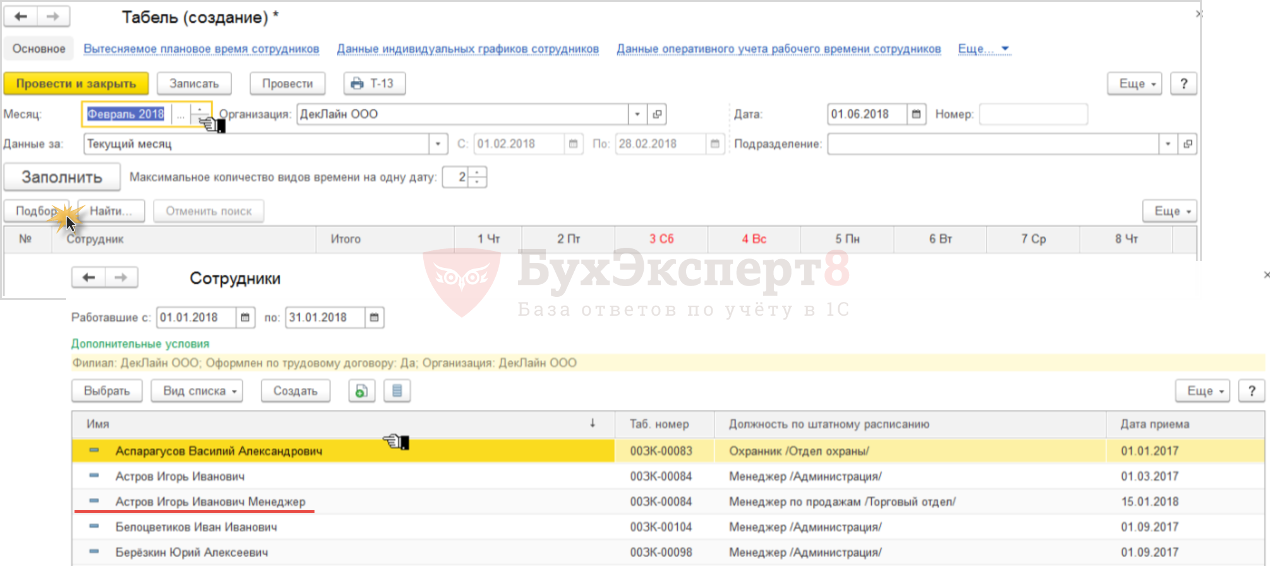Image resolution: width=1271 pixels, height=566 pixels.
Task: Click the Заполнить button
Action: [x=62, y=178]
